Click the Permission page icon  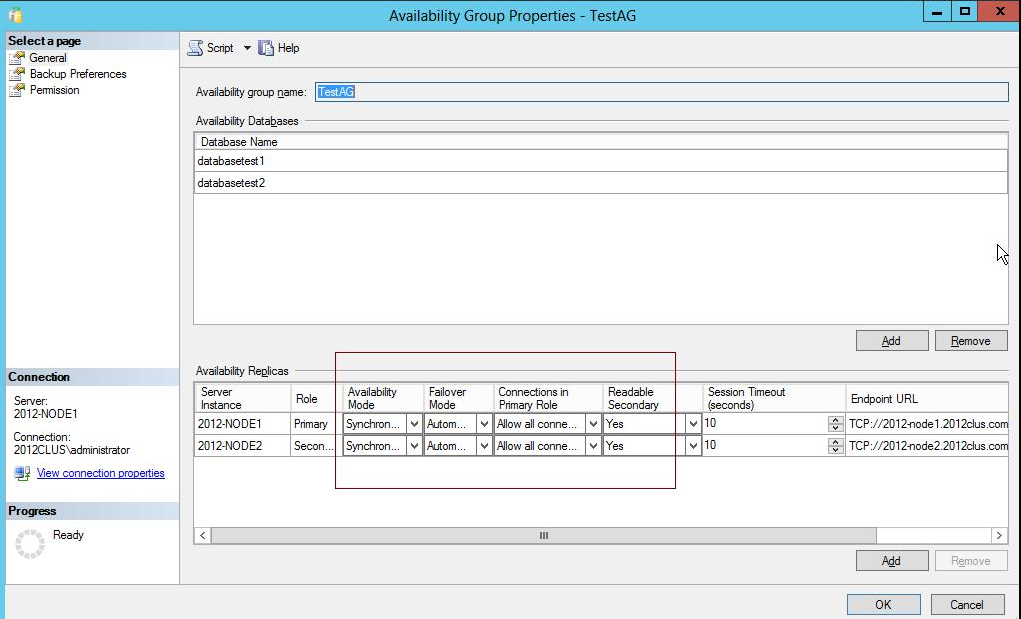click(x=18, y=90)
